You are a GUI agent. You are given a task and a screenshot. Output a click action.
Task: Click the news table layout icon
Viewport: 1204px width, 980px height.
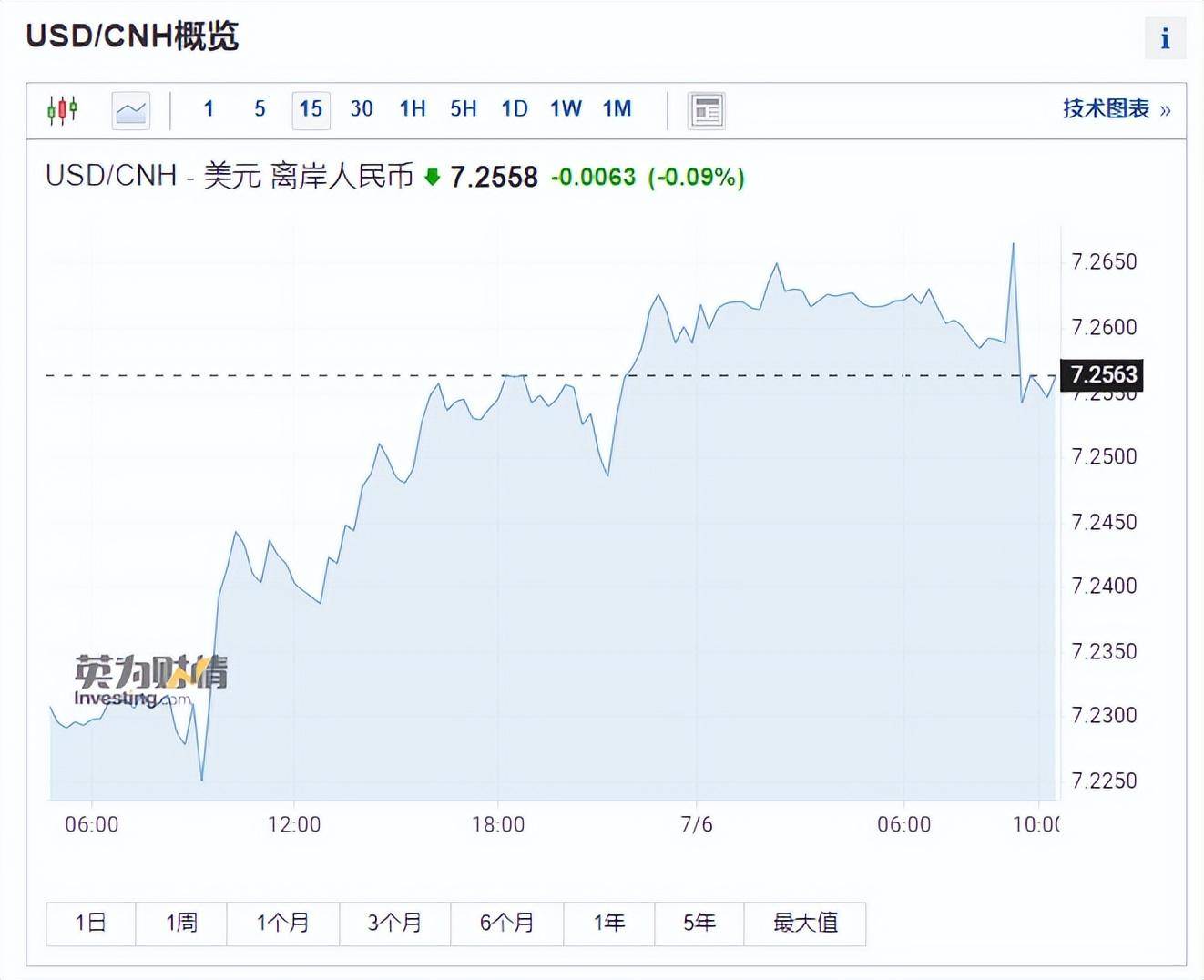point(706,110)
